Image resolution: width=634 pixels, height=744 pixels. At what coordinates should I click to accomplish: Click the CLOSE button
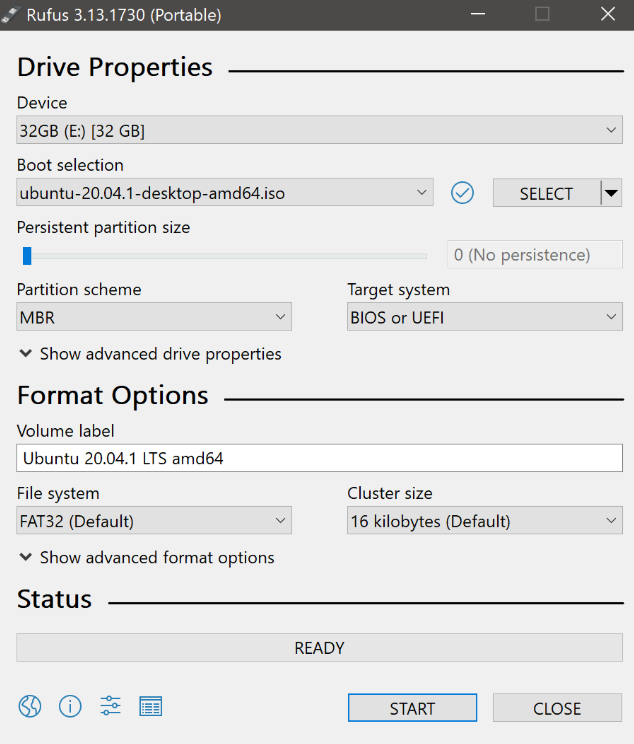tap(557, 708)
